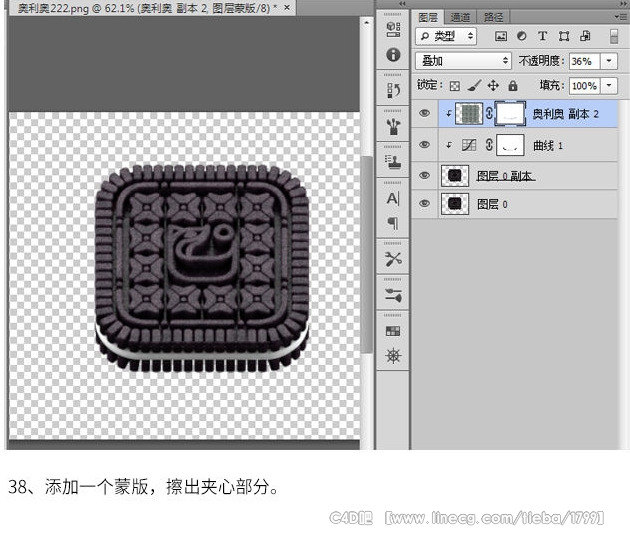The image size is (630, 535).
Task: Open the Character panel icon
Action: pyautogui.click(x=393, y=199)
